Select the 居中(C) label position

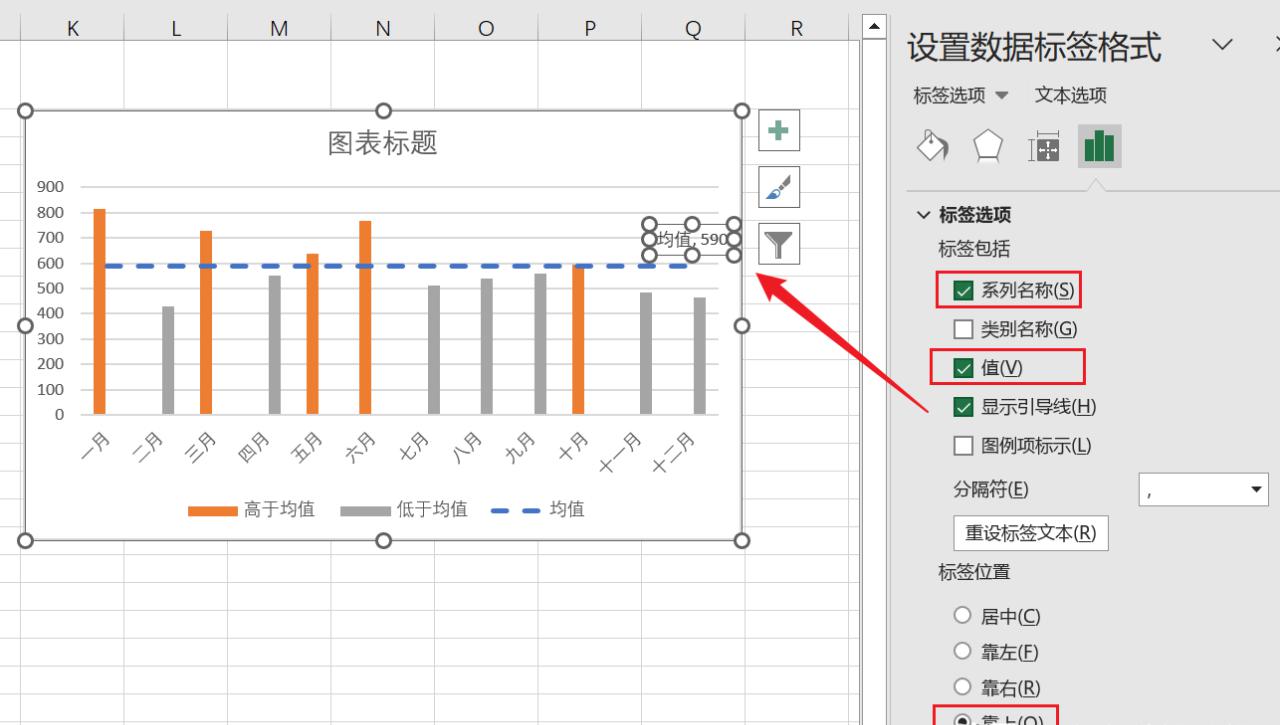(963, 616)
